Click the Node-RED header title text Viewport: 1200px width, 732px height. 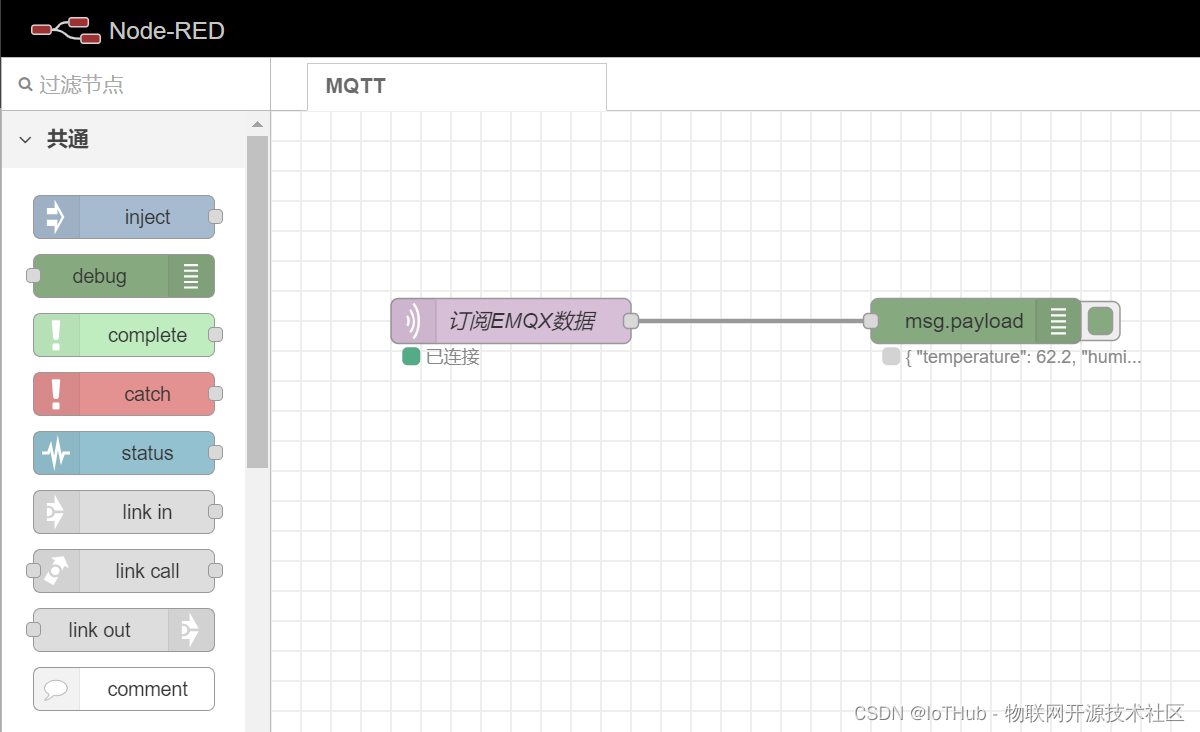(x=167, y=30)
